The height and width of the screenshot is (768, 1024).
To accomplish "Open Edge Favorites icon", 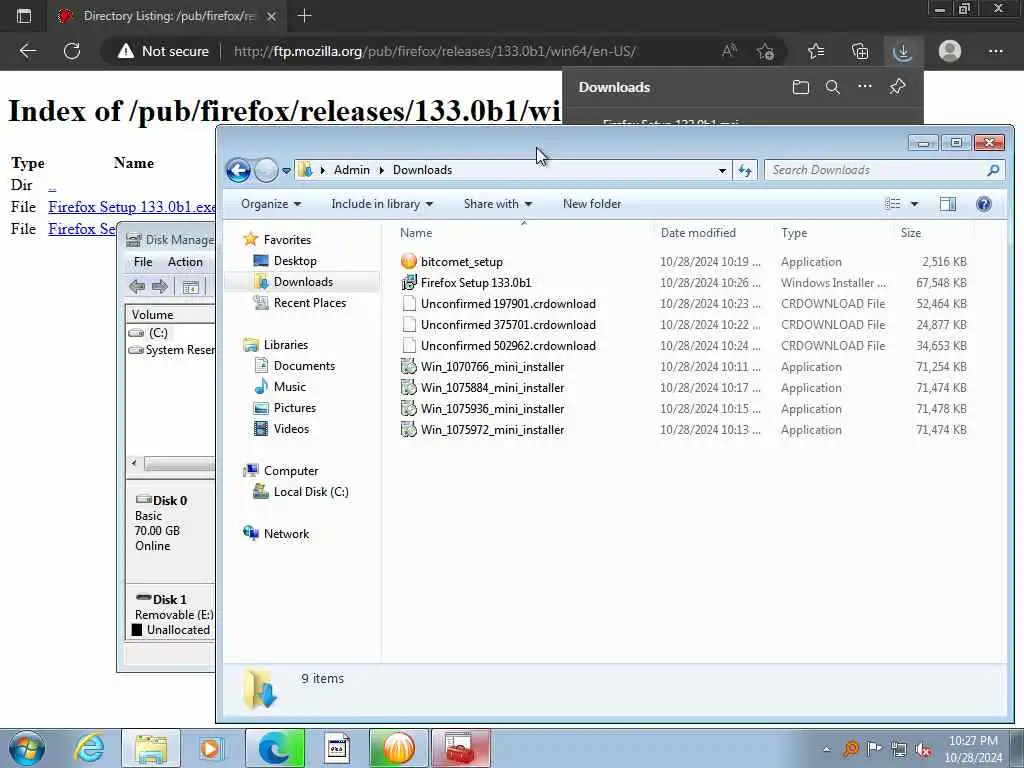I will coord(816,51).
